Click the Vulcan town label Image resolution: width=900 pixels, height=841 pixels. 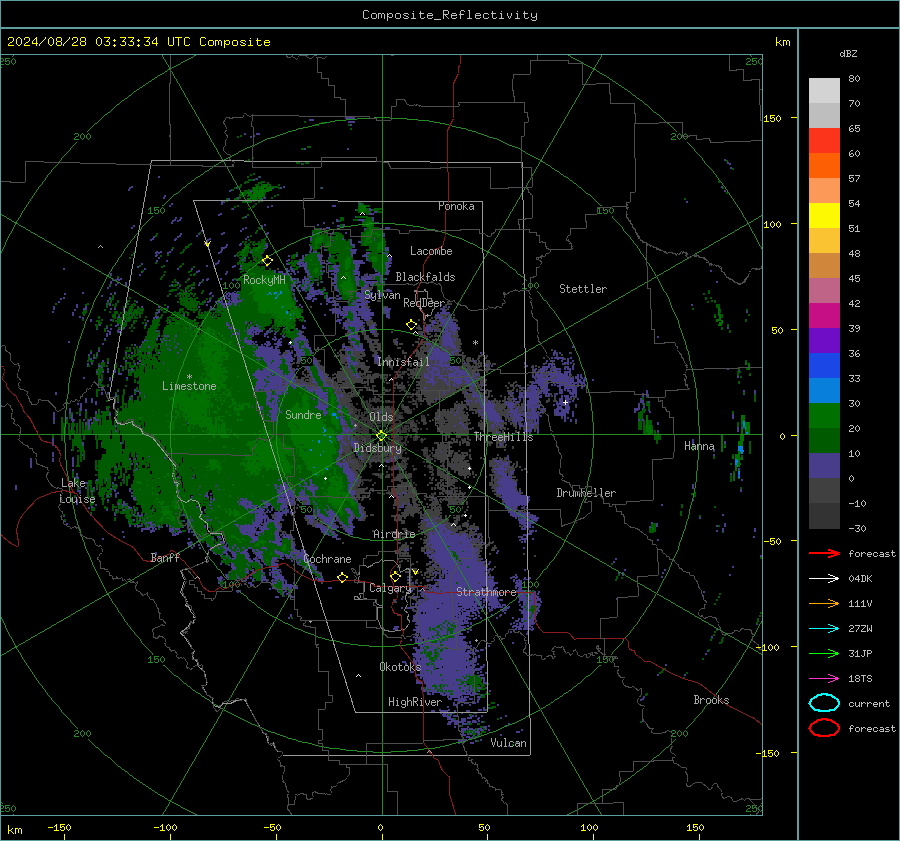(x=508, y=743)
